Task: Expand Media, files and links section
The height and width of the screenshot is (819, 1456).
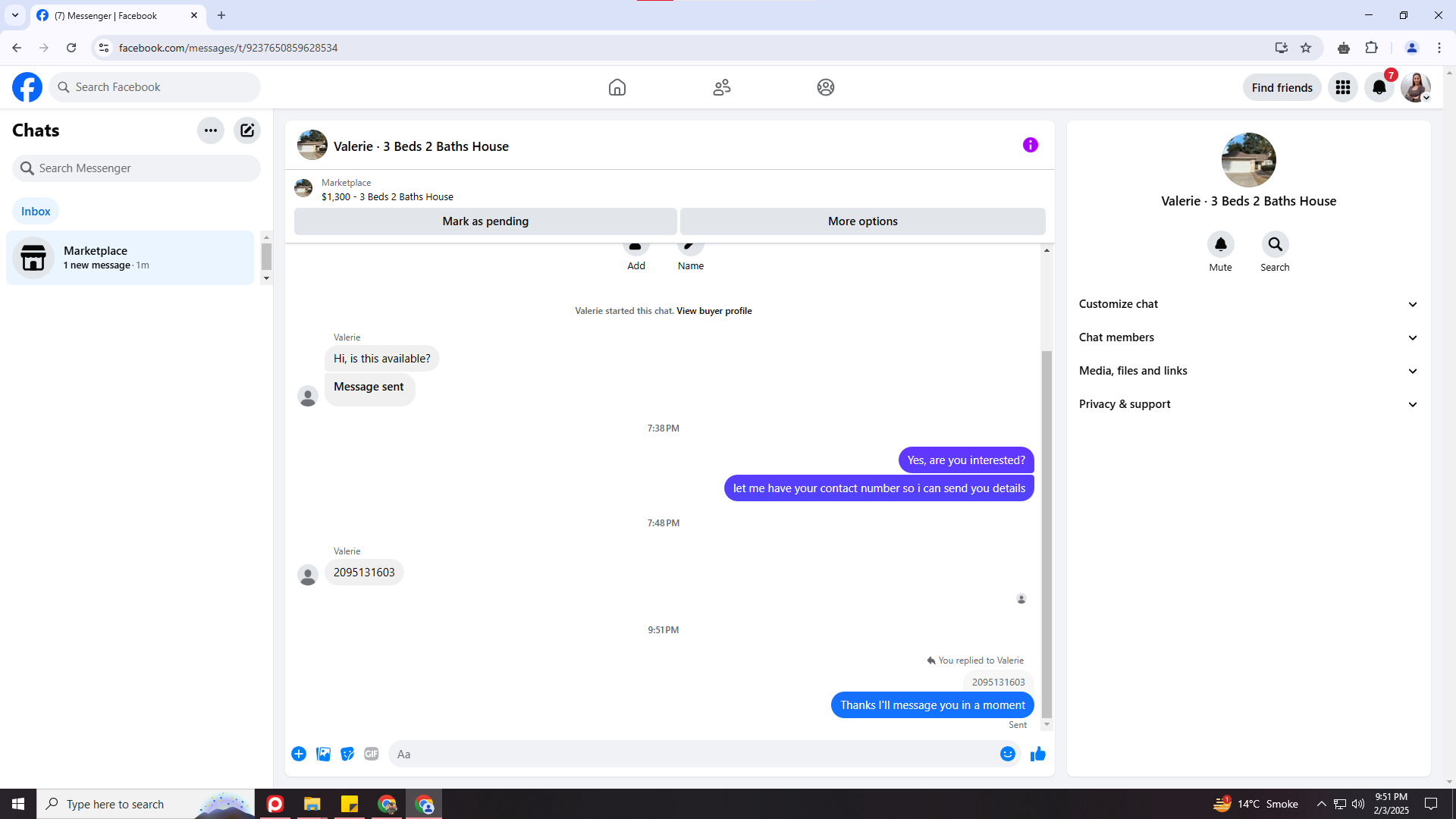Action: [1248, 371]
